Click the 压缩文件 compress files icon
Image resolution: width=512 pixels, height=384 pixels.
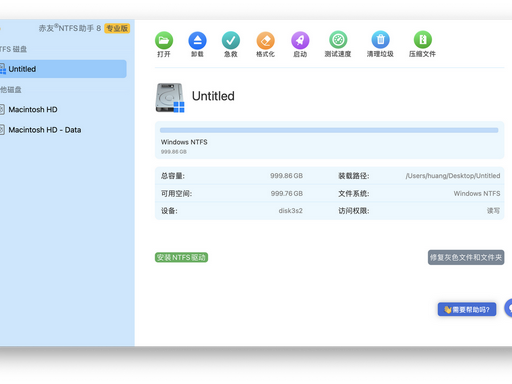(x=422, y=40)
